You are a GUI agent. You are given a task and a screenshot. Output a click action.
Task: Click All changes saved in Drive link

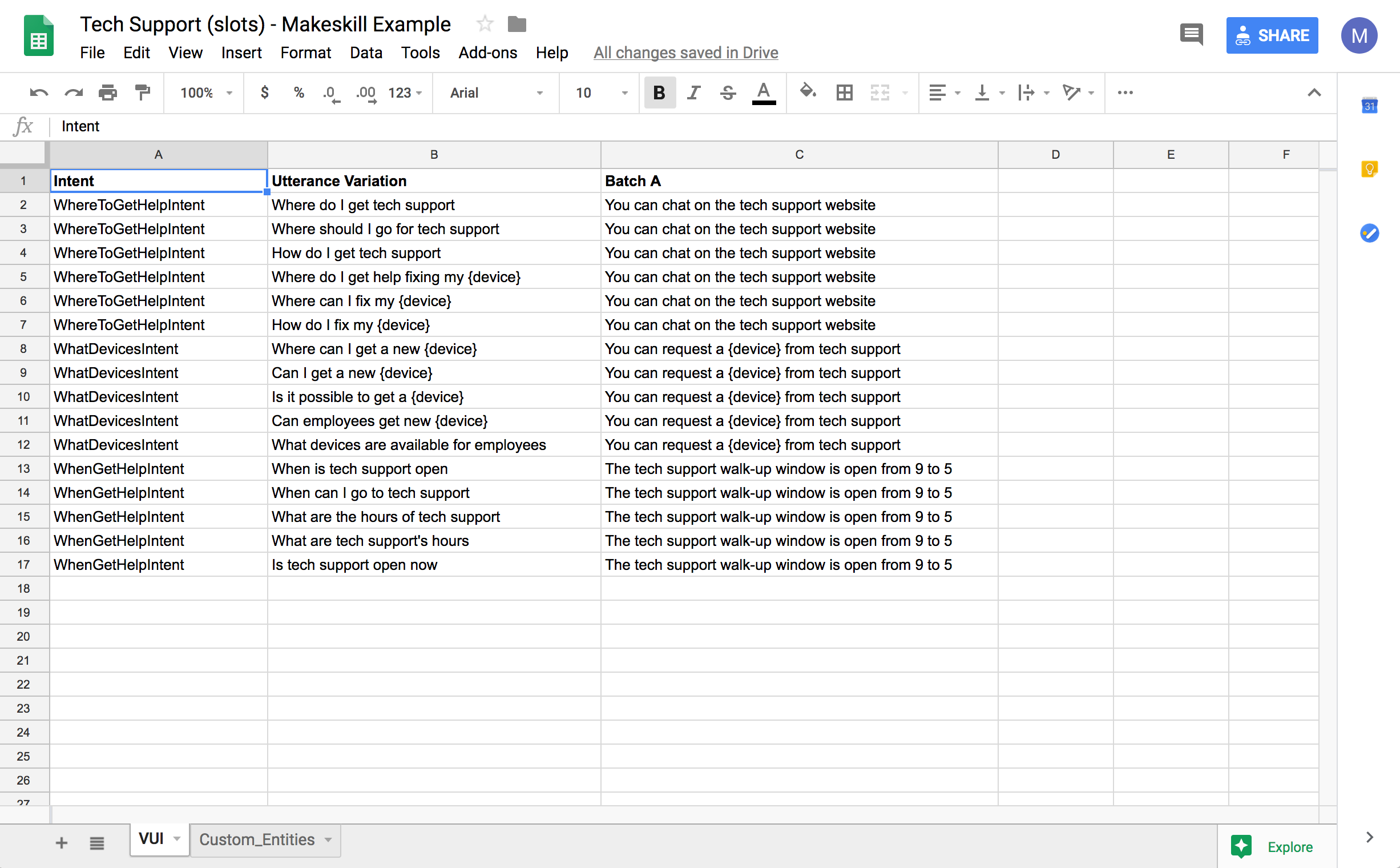685,53
